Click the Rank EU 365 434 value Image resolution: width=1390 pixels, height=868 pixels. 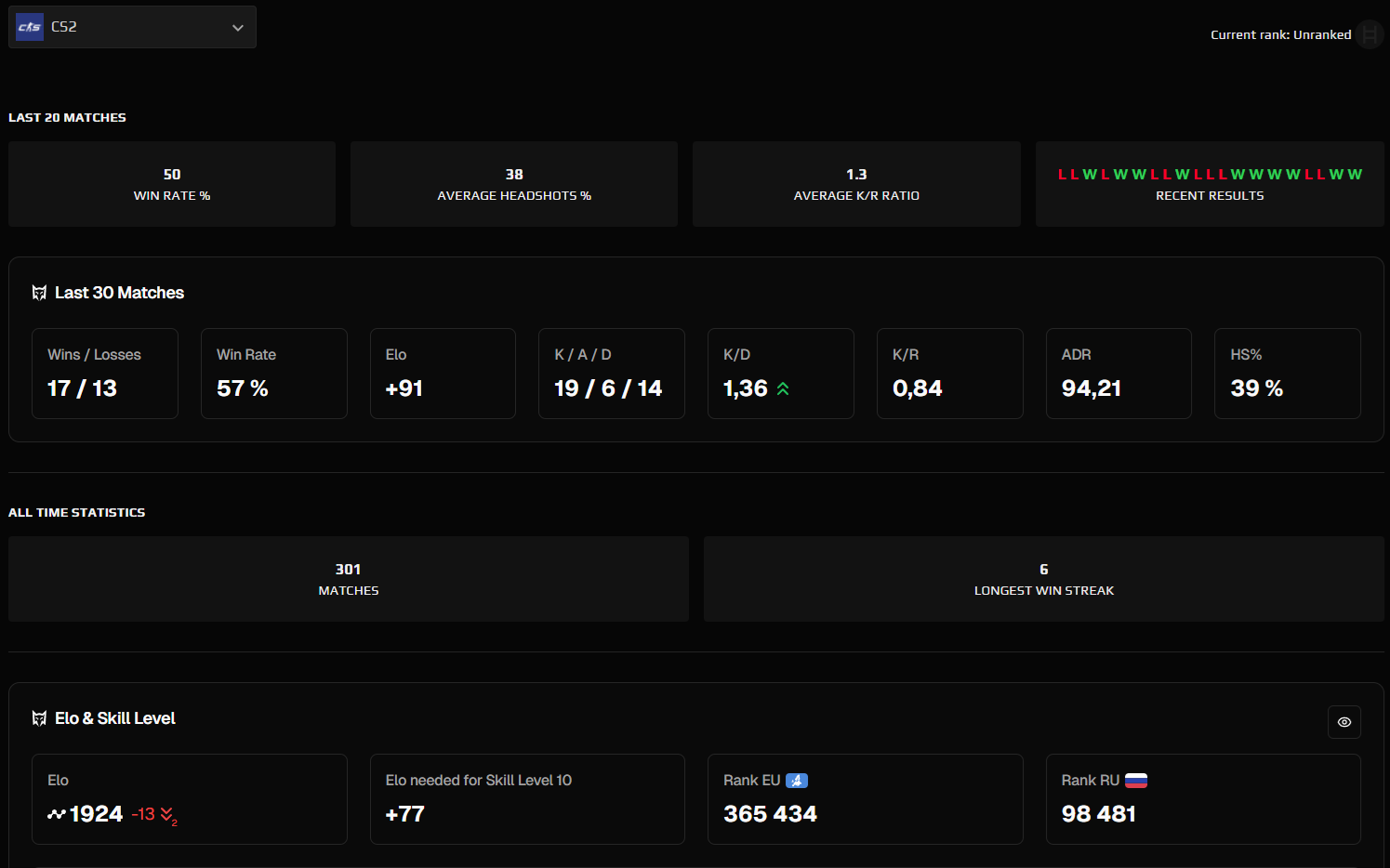[771, 813]
